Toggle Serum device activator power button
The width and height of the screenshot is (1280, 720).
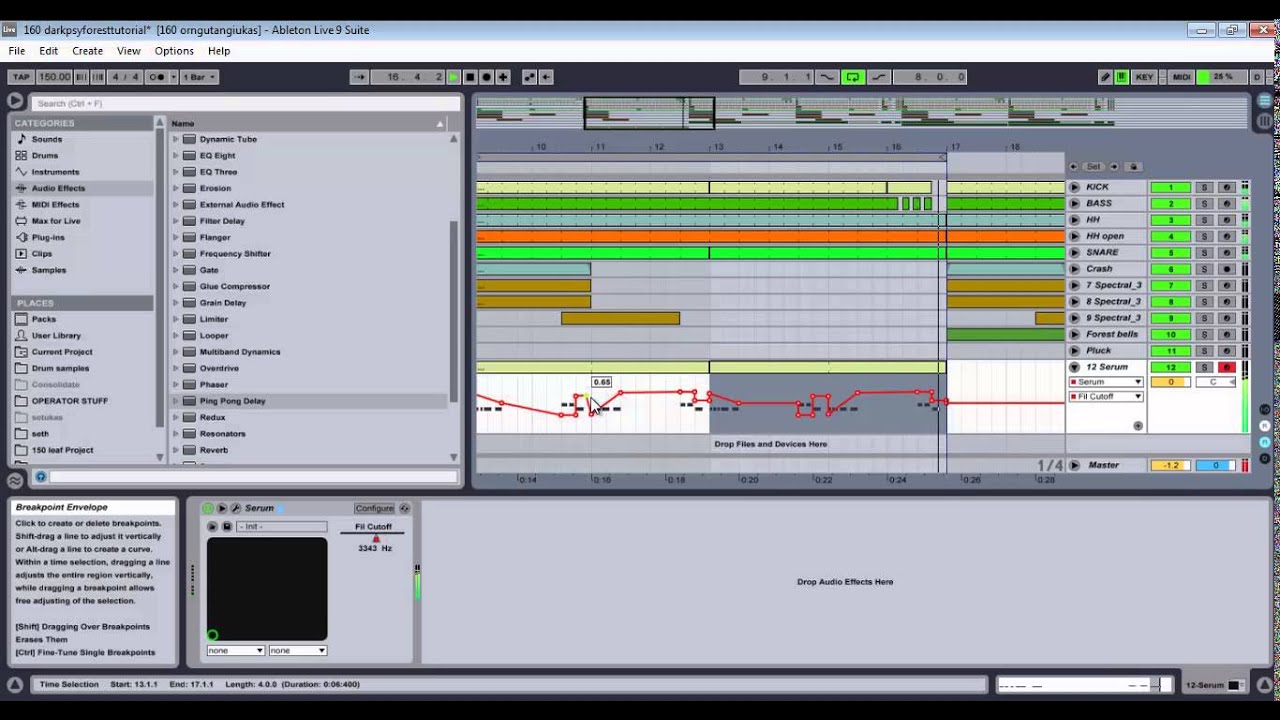pyautogui.click(x=209, y=508)
